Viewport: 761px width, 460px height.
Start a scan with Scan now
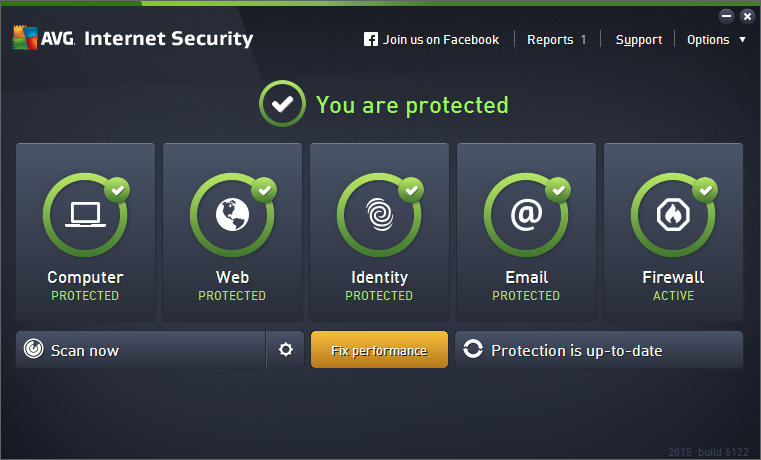coord(85,350)
